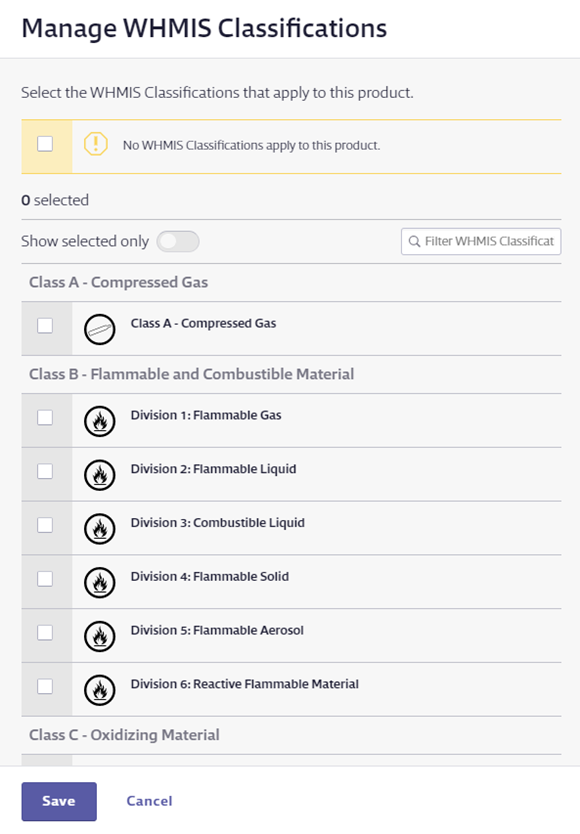Viewport: 580px width, 834px height.
Task: Click the Reactive Flammable Material flame icon
Action: [x=100, y=690]
